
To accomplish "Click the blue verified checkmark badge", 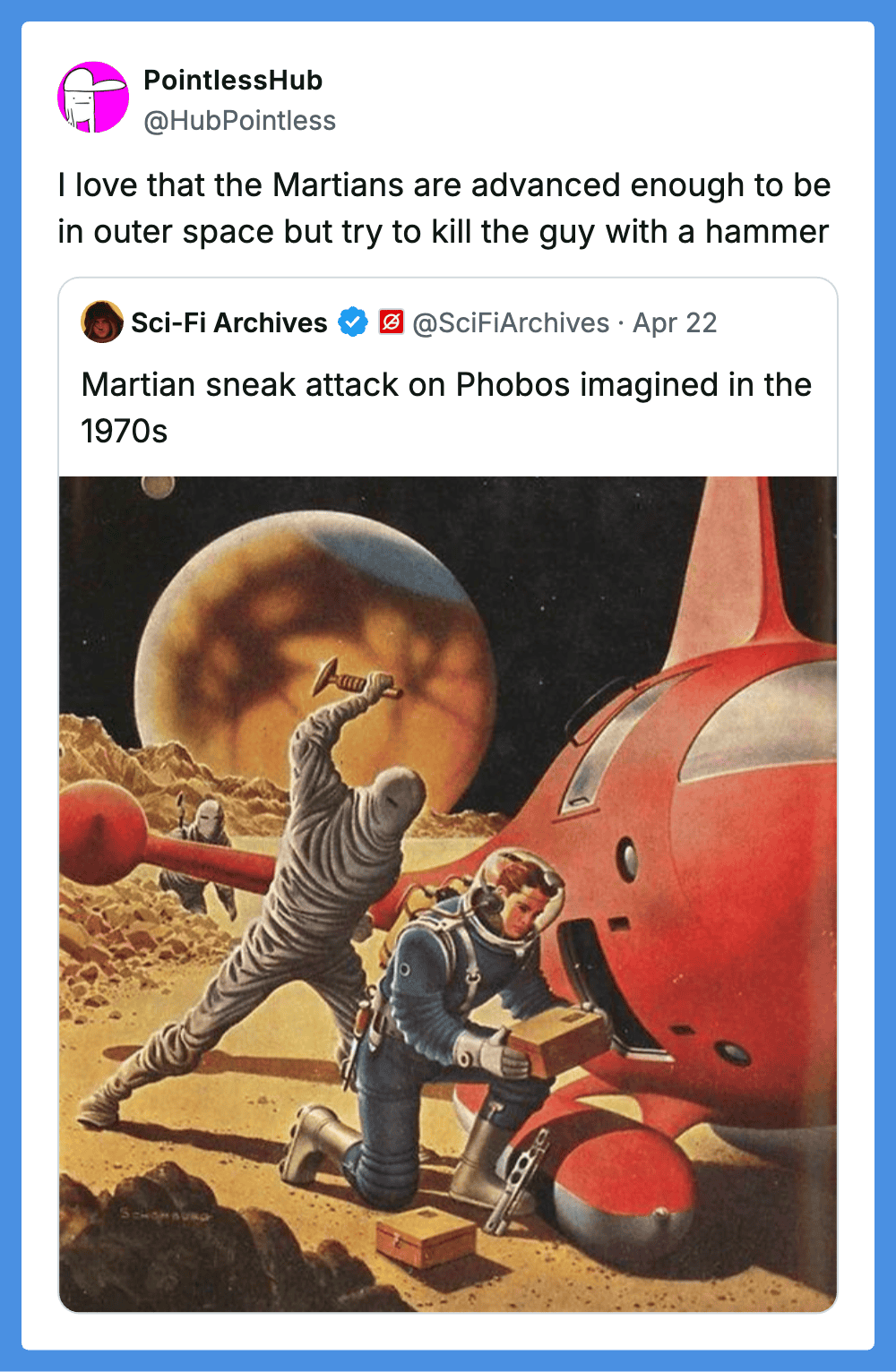I will pos(353,322).
